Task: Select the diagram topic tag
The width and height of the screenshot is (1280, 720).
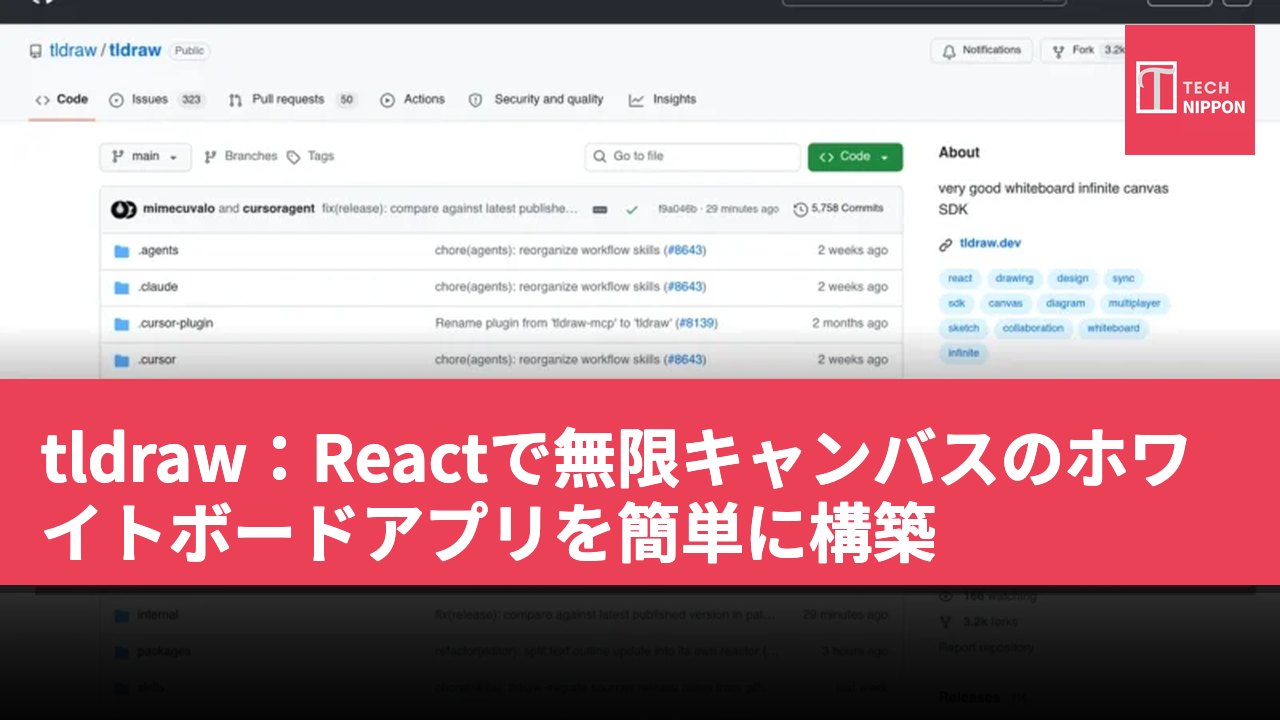Action: [x=1065, y=304]
